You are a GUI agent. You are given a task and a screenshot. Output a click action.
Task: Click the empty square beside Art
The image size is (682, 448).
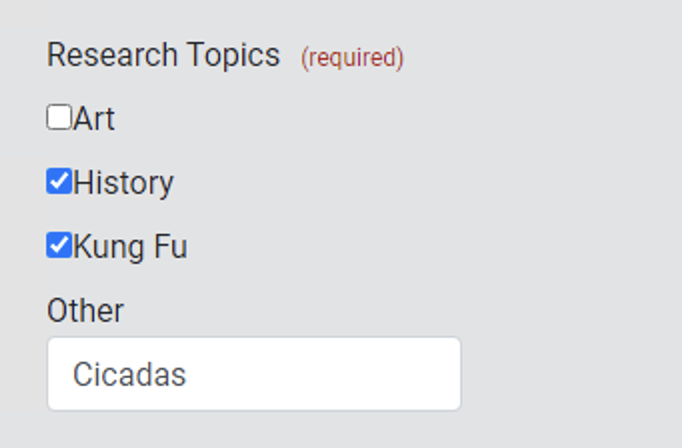tap(59, 118)
